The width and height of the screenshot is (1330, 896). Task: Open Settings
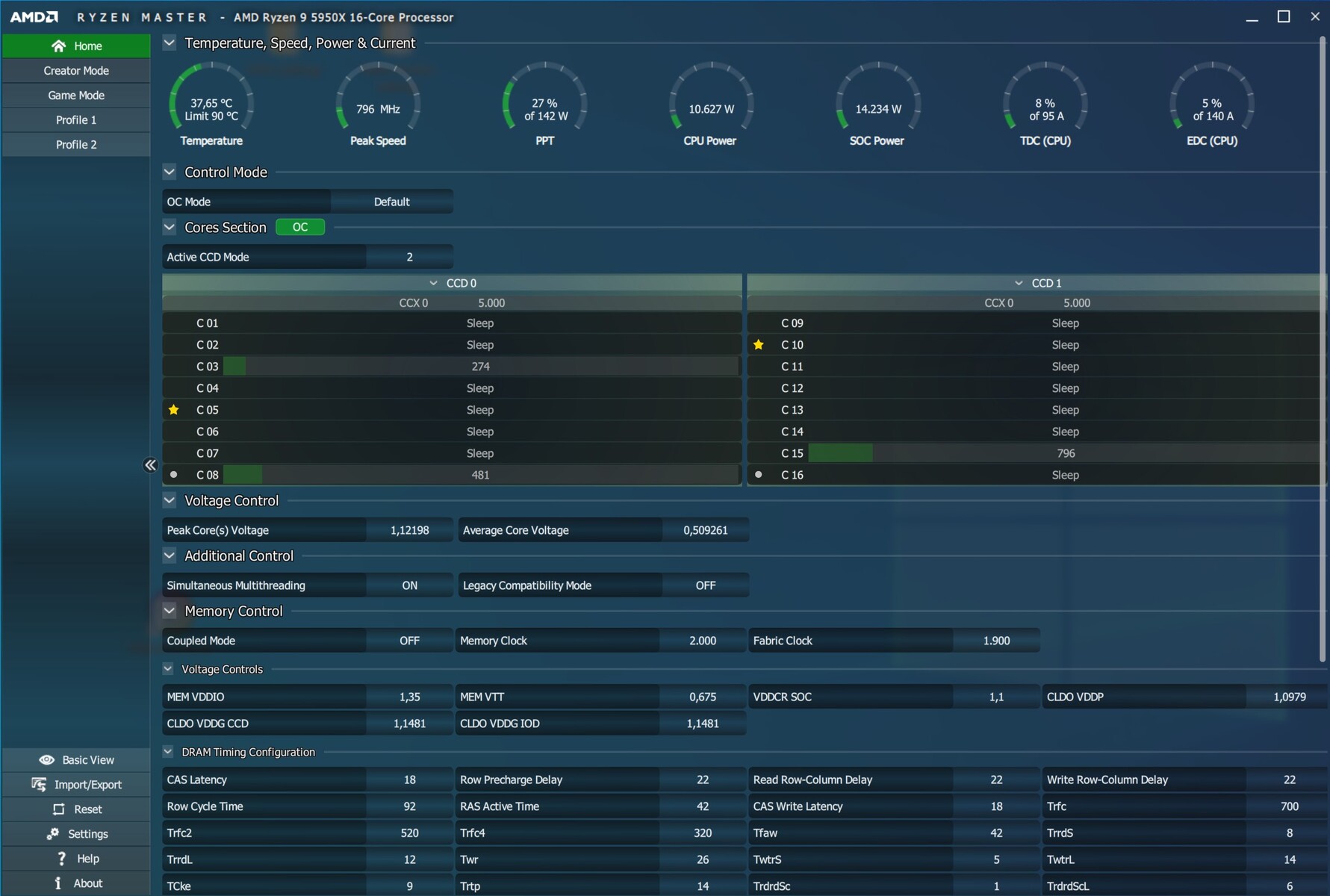[76, 834]
